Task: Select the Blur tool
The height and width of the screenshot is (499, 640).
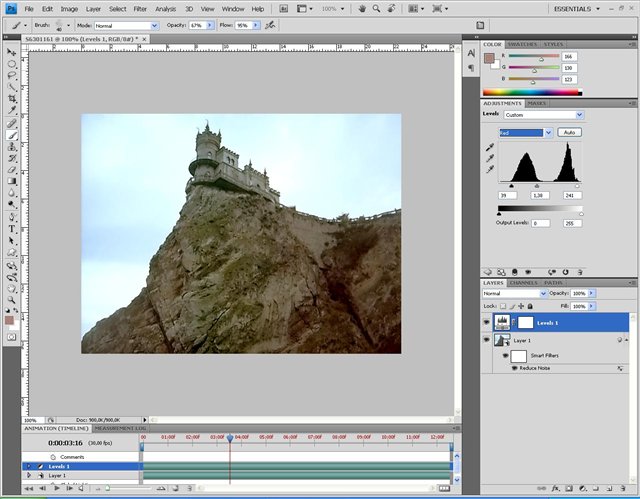Action: 11,193
